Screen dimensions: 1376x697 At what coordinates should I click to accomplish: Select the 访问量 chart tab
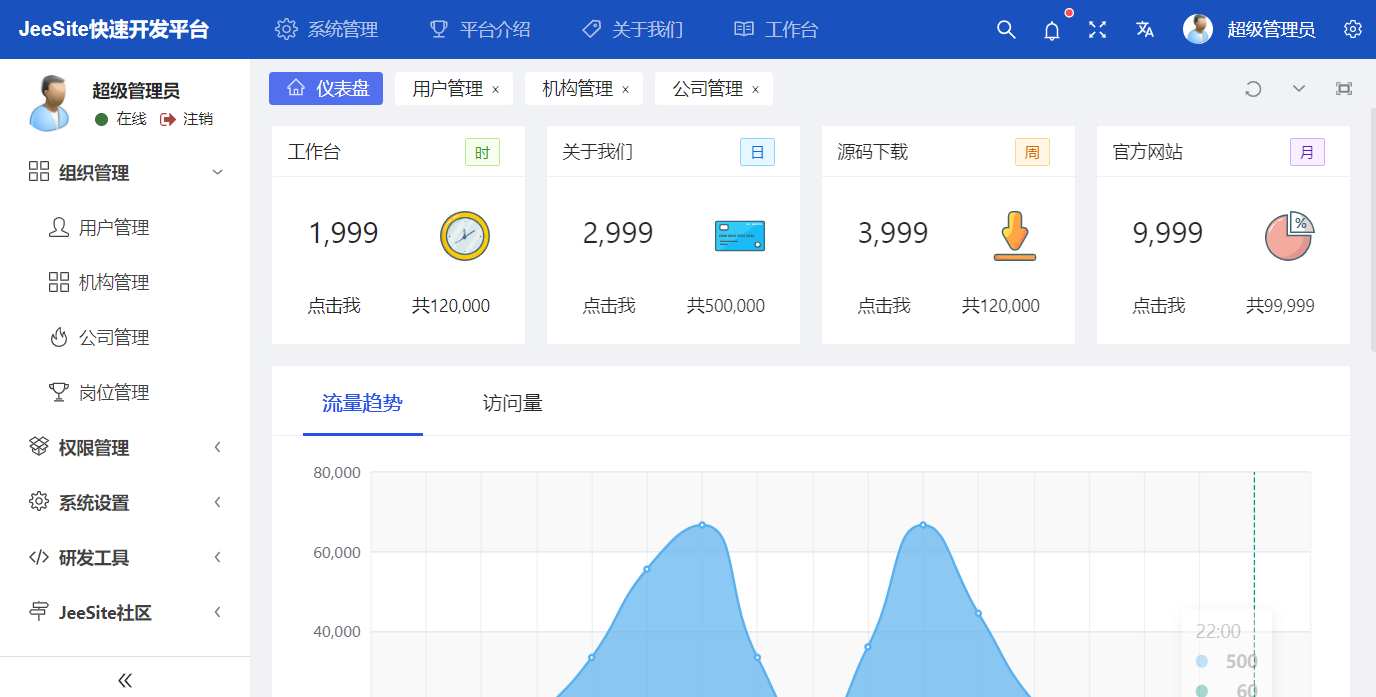point(513,403)
